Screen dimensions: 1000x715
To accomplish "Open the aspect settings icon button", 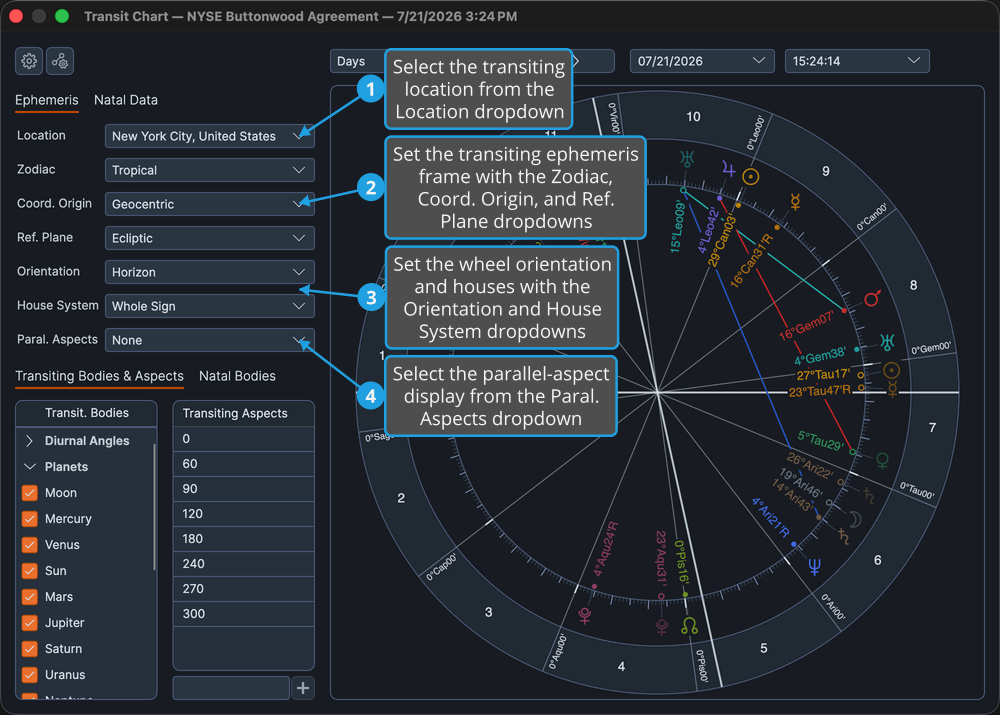I will [x=60, y=61].
